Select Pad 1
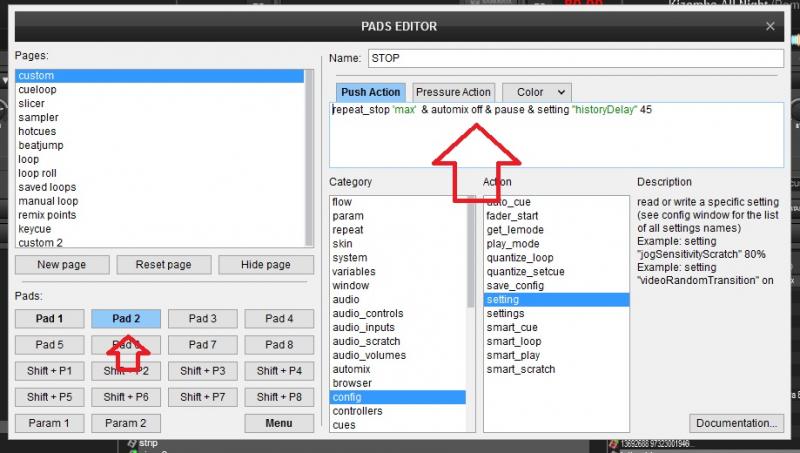Viewport: 800px width, 453px height. [49, 319]
